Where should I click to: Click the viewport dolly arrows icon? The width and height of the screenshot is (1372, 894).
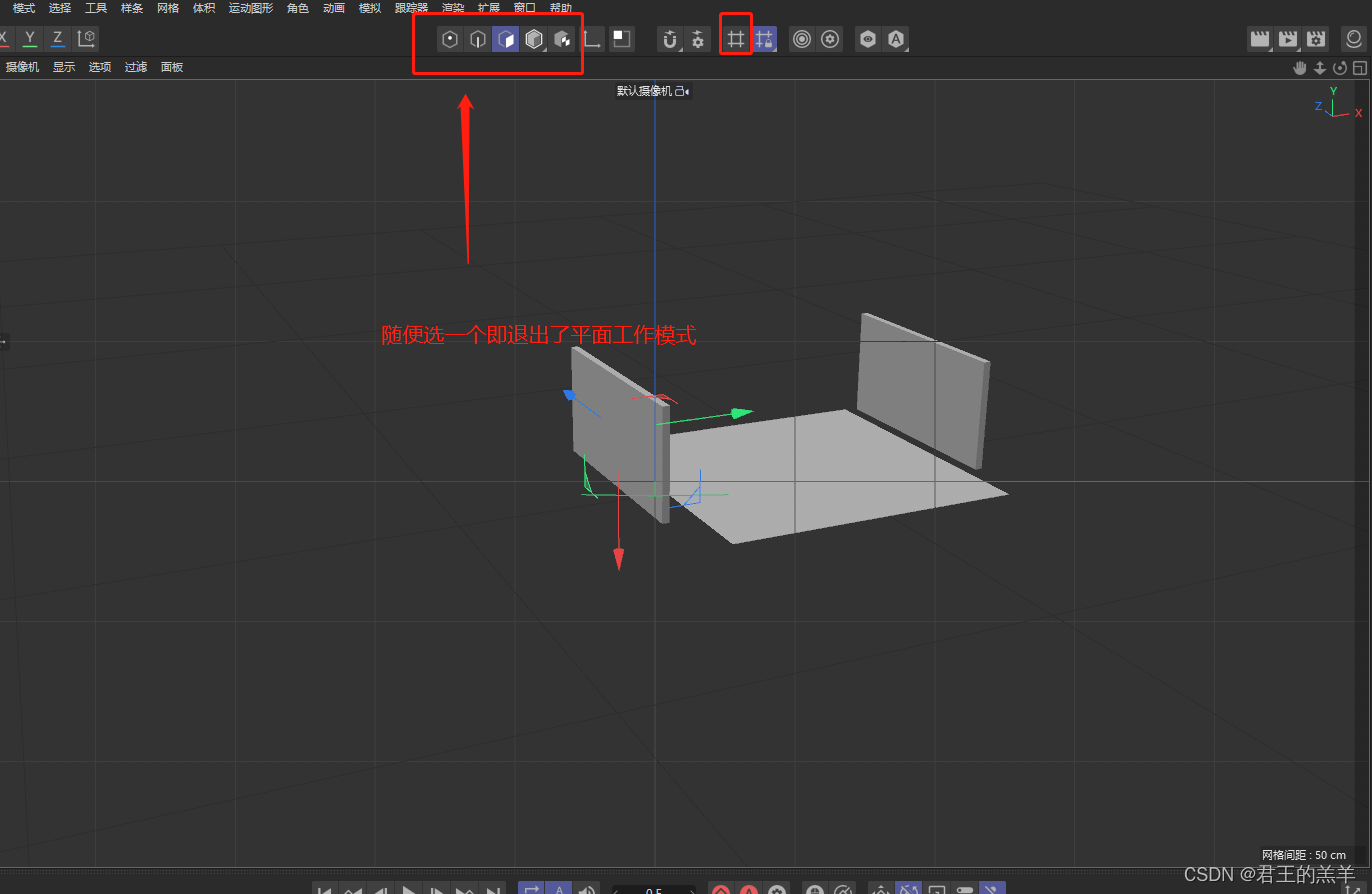[x=1320, y=68]
